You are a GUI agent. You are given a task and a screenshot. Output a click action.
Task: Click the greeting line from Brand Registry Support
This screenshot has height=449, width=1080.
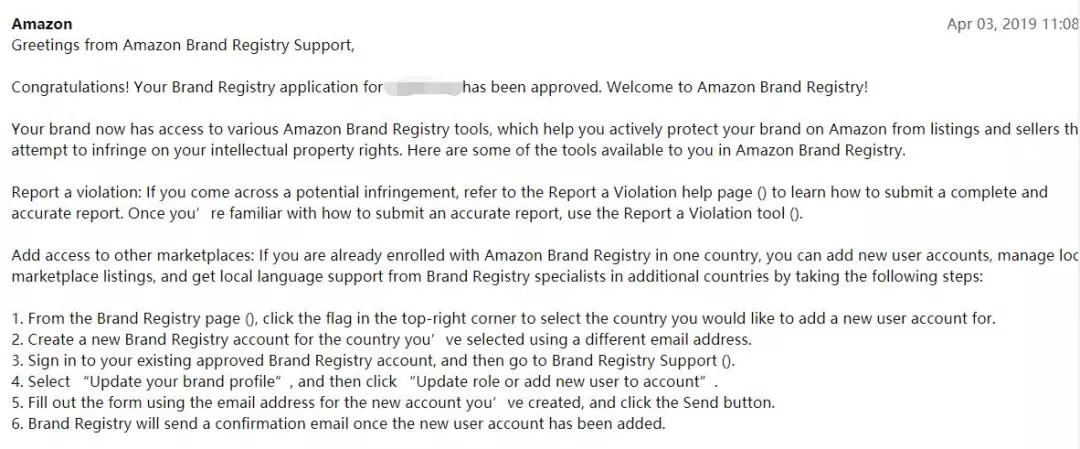tap(183, 45)
